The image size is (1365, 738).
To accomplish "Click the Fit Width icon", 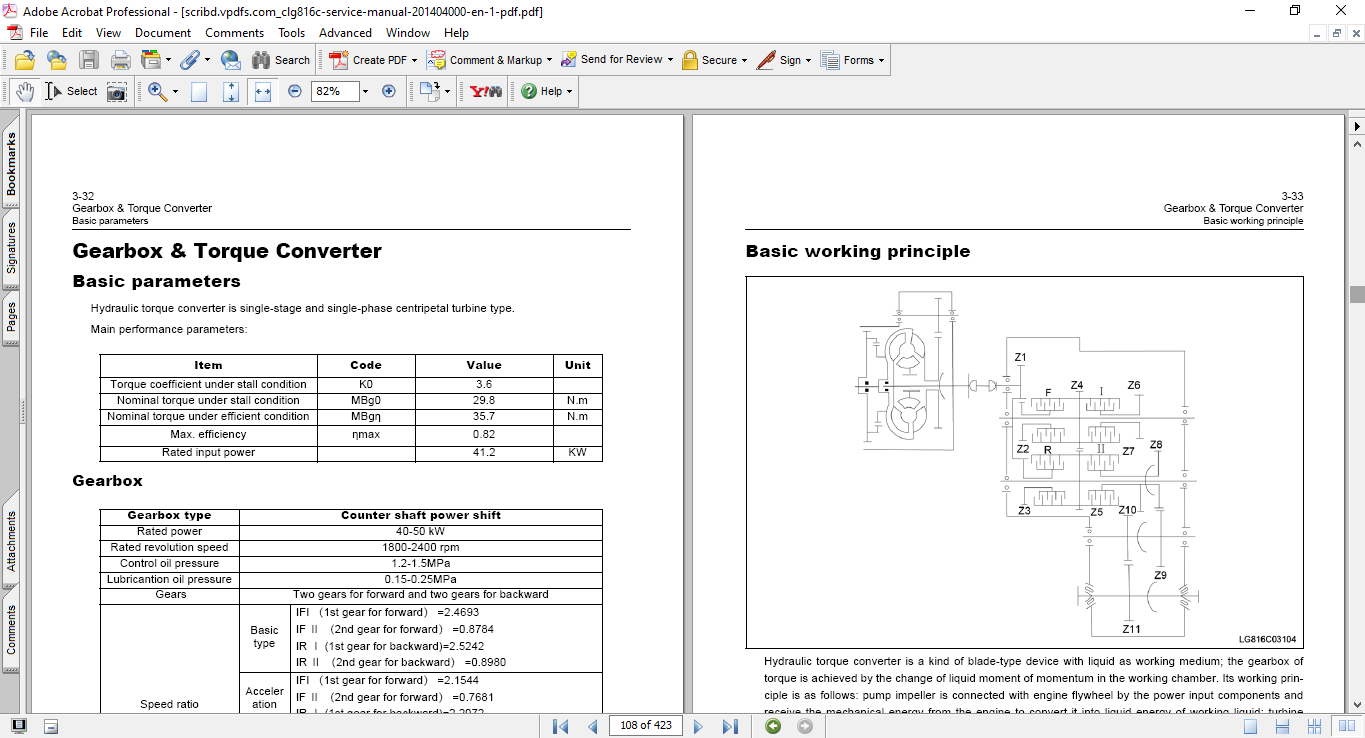I will click(x=263, y=91).
